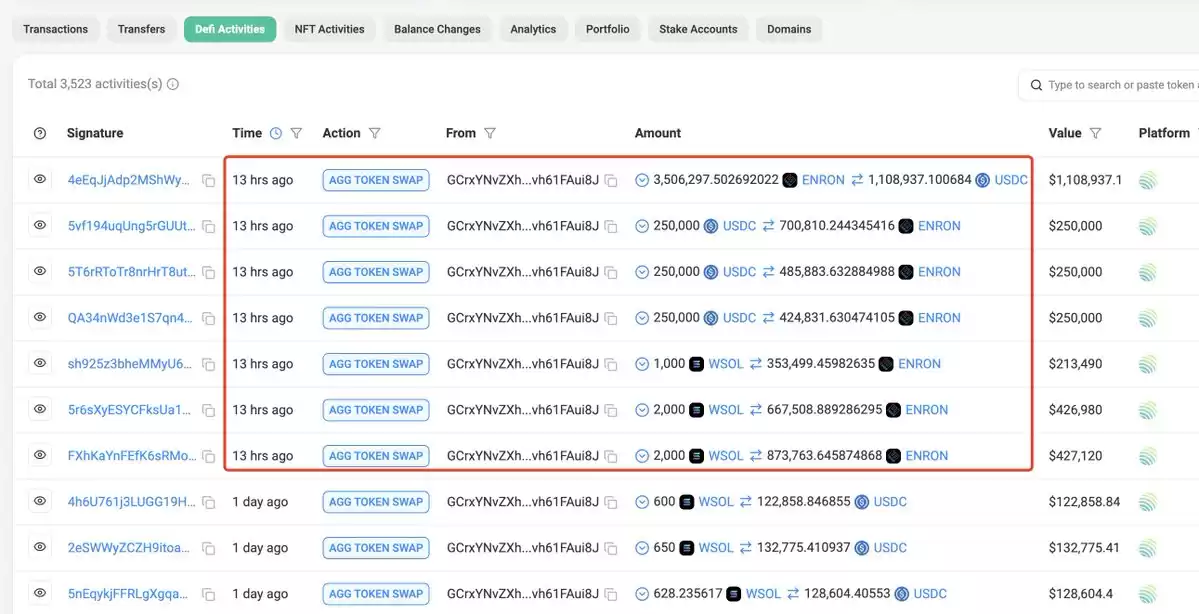
Task: Expand amount details in 700,810 ENRON row
Action: pyautogui.click(x=642, y=226)
